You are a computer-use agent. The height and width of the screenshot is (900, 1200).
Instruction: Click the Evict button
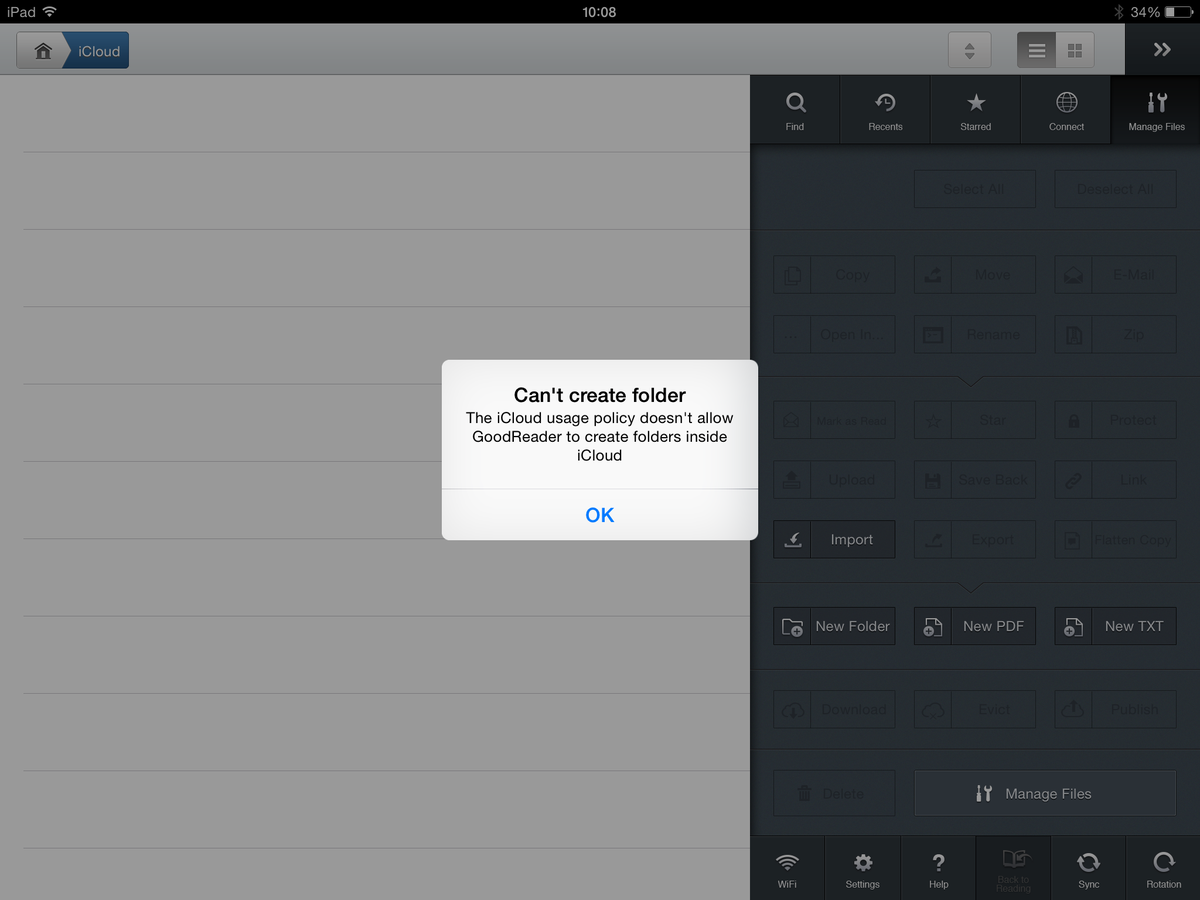point(975,709)
